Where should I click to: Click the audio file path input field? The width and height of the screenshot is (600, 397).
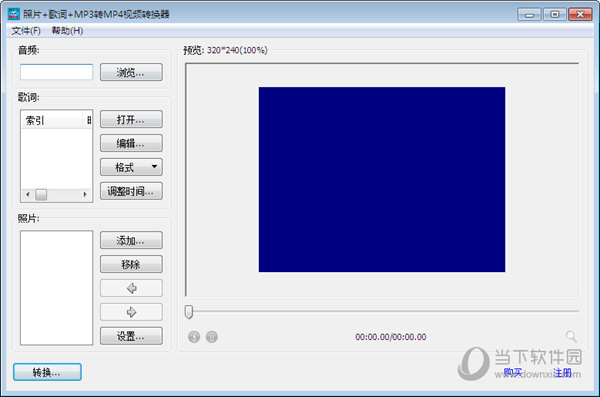[x=57, y=72]
